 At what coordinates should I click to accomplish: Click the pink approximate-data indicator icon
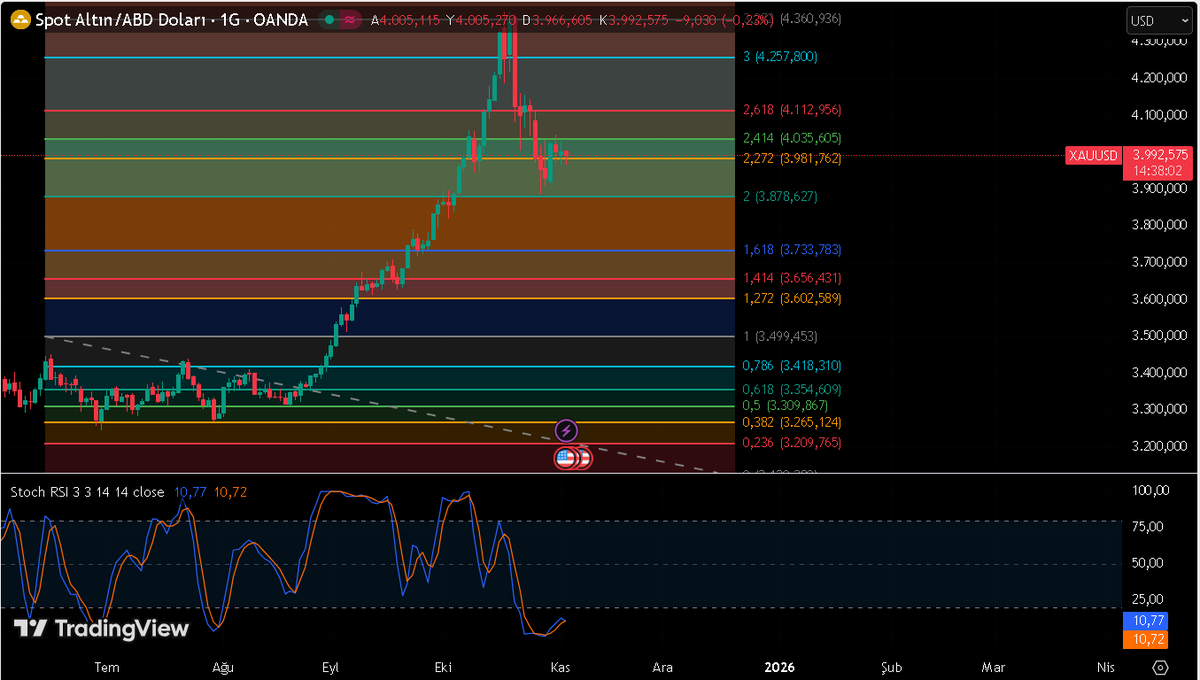pos(349,19)
